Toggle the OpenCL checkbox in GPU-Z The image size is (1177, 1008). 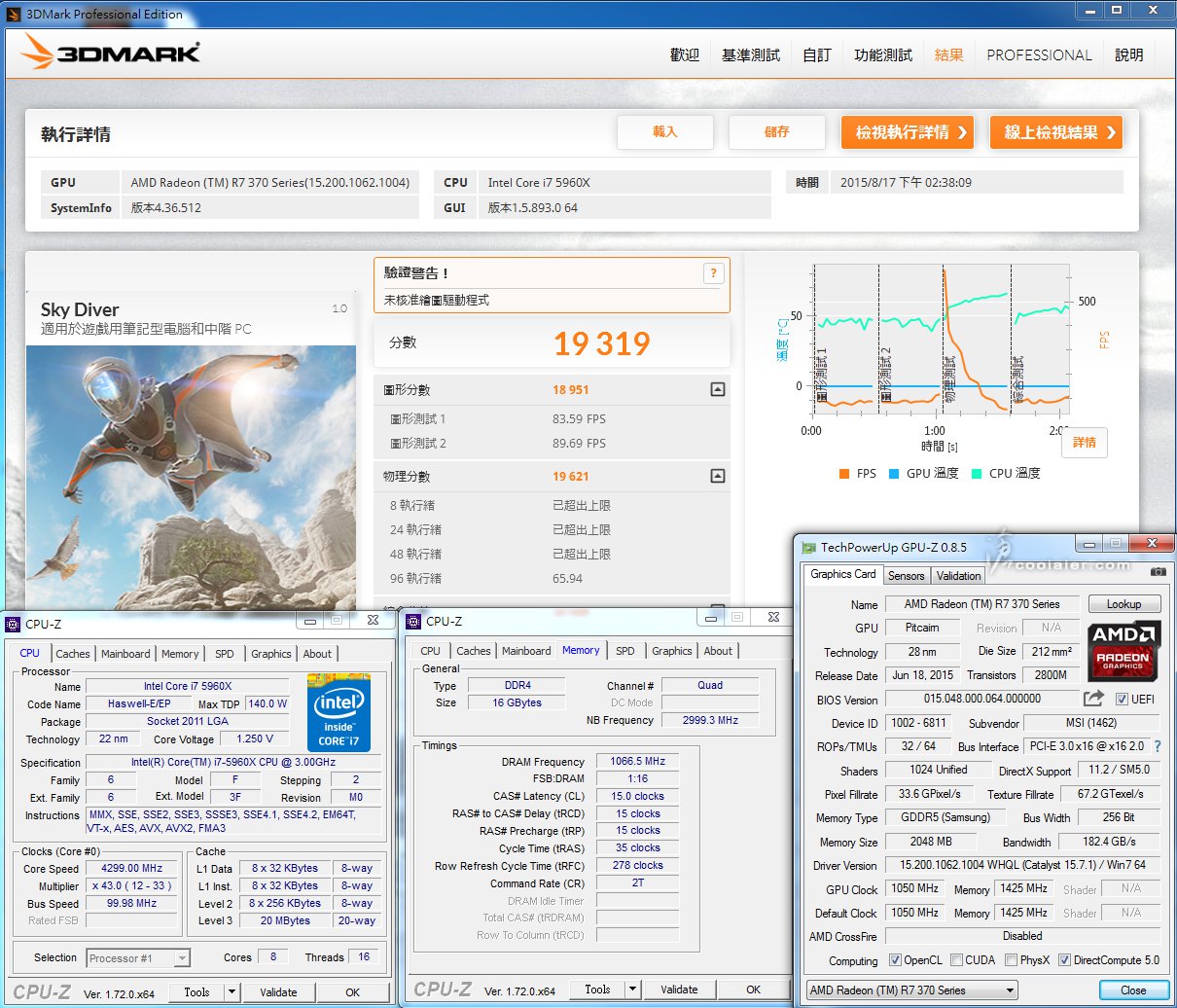click(x=895, y=960)
